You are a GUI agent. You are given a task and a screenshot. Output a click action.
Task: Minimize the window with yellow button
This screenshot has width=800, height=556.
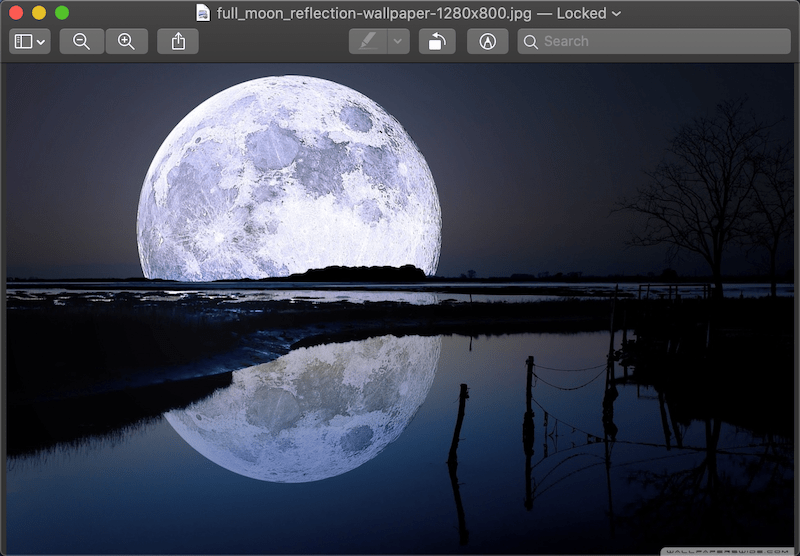39,13
